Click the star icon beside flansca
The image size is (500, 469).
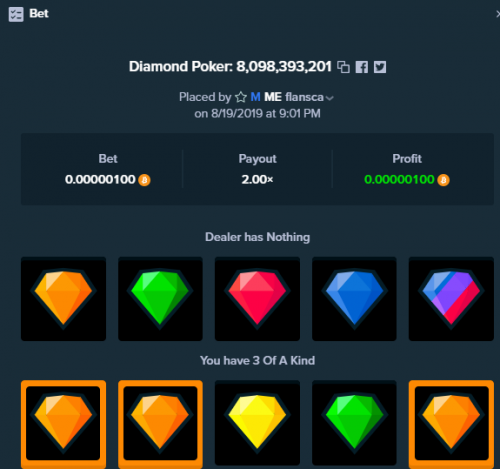point(241,97)
